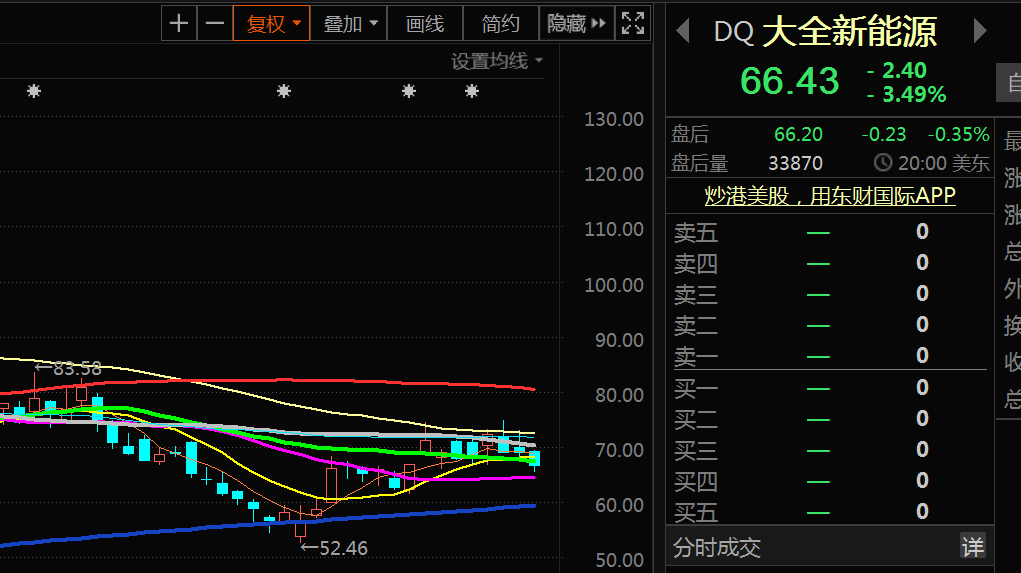Select the 画线 drawing tool

[x=425, y=24]
